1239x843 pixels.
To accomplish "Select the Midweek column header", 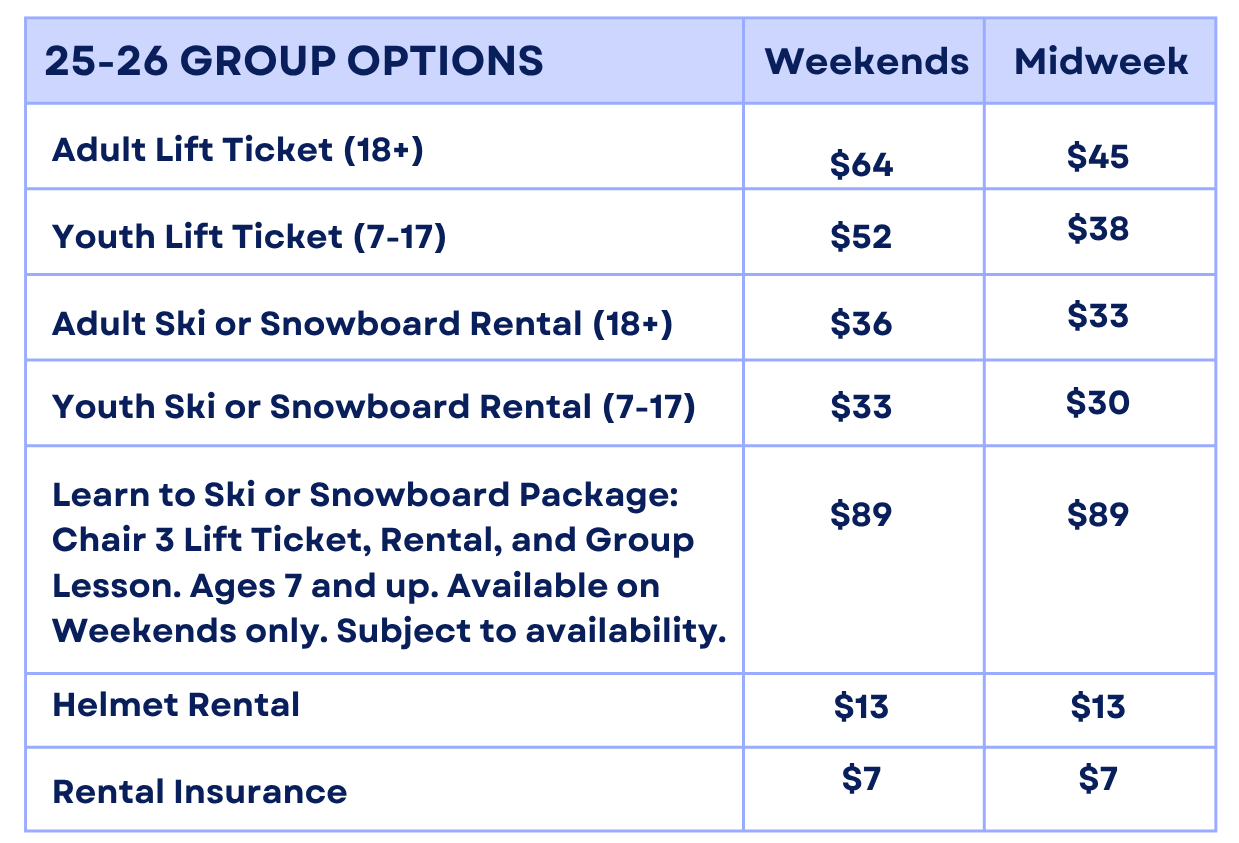I will (1101, 61).
